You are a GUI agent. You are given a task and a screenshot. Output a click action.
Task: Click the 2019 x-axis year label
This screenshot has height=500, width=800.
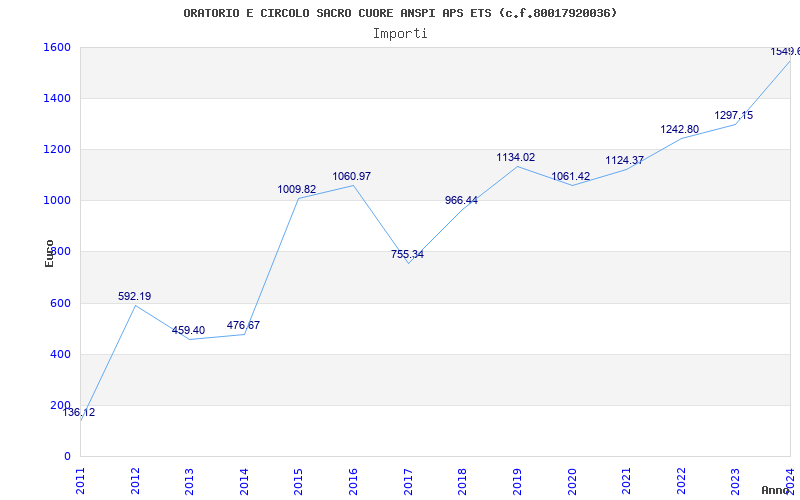point(517,481)
